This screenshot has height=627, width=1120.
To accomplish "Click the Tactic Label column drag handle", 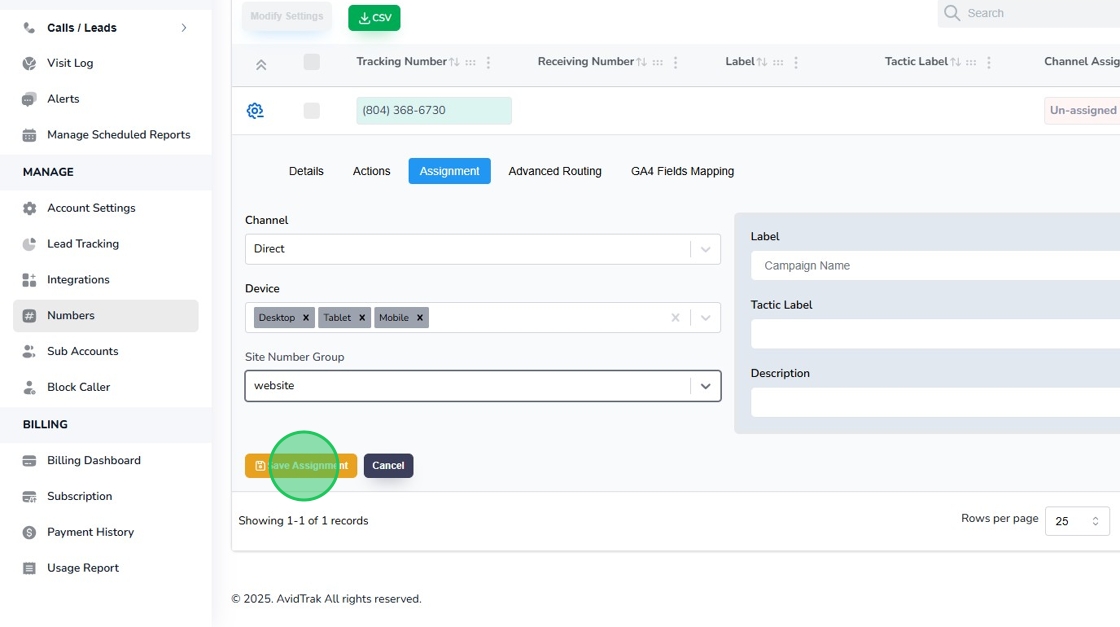I will point(971,63).
